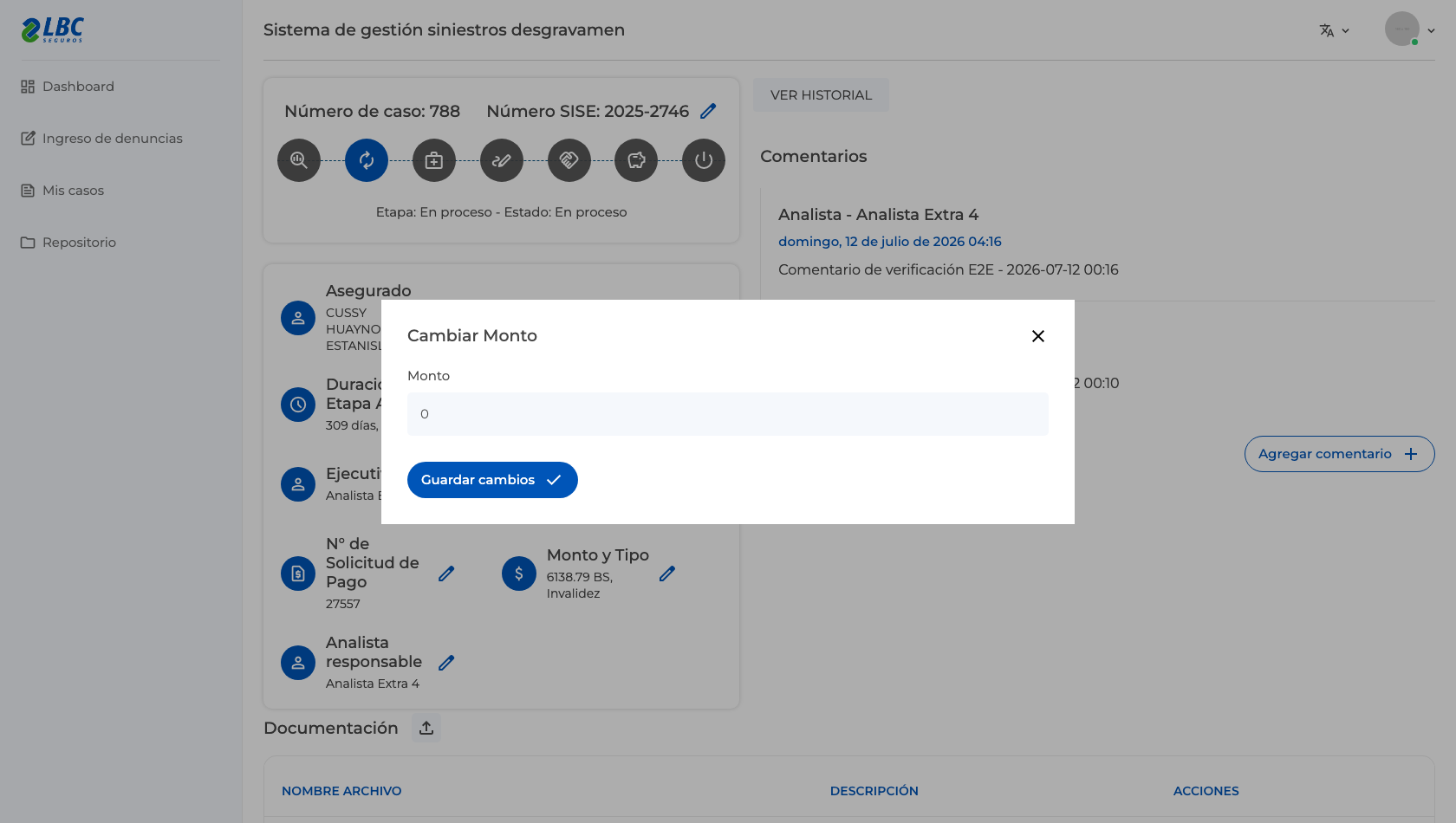
Task: Click the Ejecutivo person icon
Action: pyautogui.click(x=298, y=484)
